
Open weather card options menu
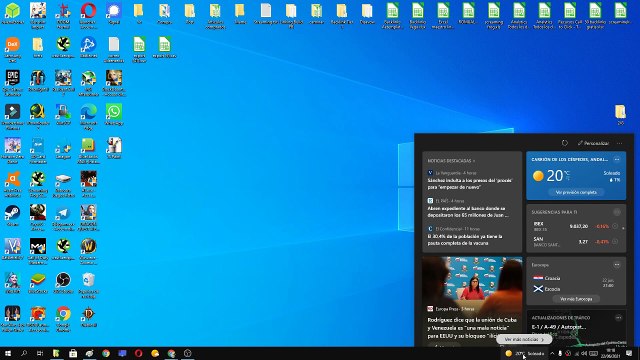(617, 159)
